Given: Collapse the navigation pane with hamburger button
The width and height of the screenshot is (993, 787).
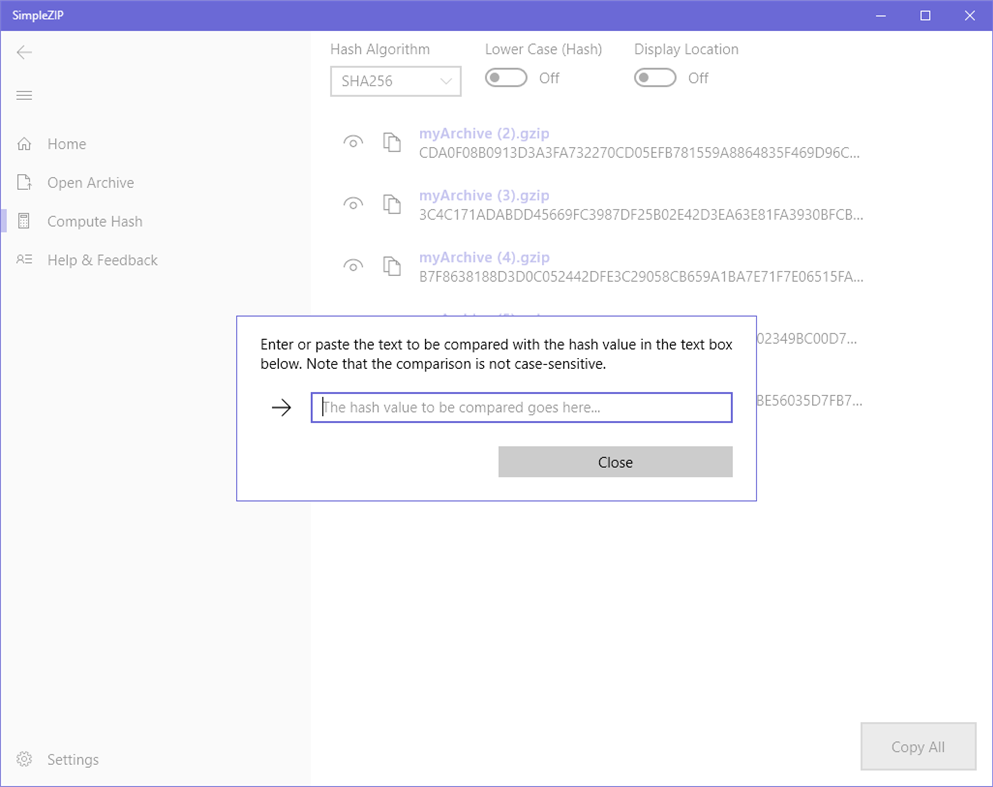Looking at the screenshot, I should click(24, 95).
